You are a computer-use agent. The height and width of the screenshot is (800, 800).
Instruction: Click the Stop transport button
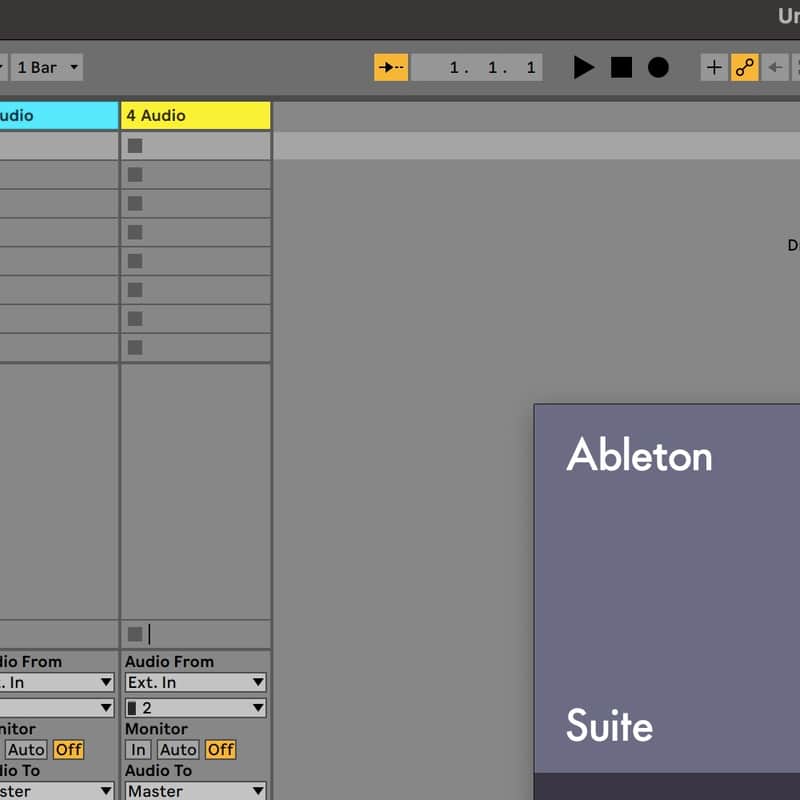click(621, 67)
